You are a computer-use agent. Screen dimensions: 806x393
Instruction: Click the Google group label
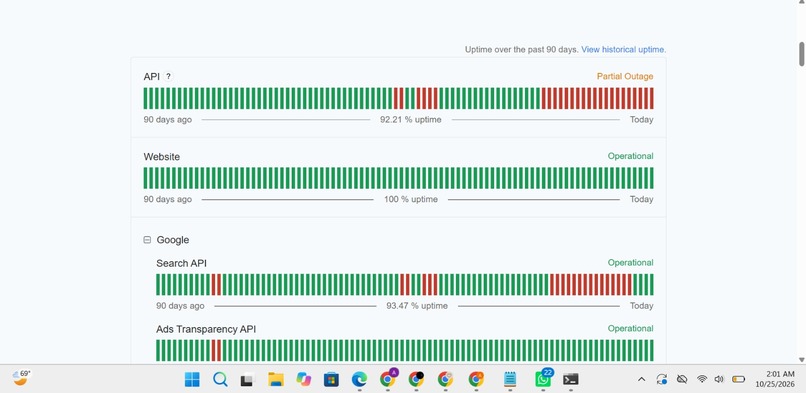(x=173, y=240)
